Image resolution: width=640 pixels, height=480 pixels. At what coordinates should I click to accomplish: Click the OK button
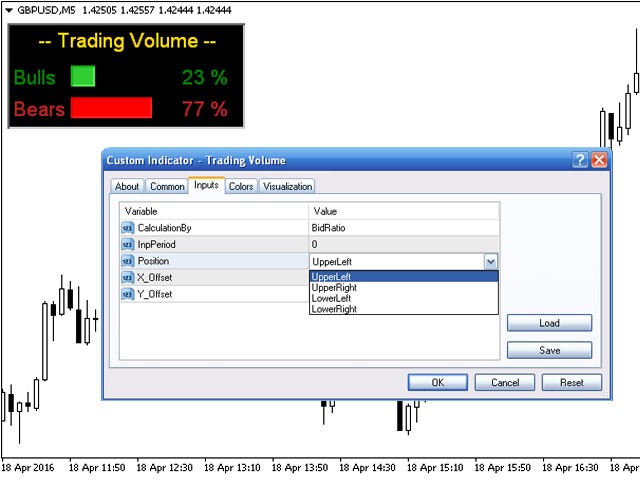(x=438, y=382)
